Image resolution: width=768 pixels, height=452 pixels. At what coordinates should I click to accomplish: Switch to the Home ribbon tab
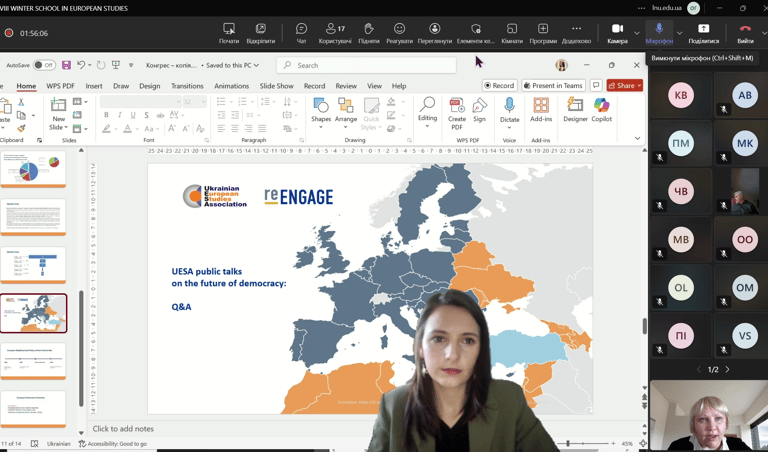(26, 86)
